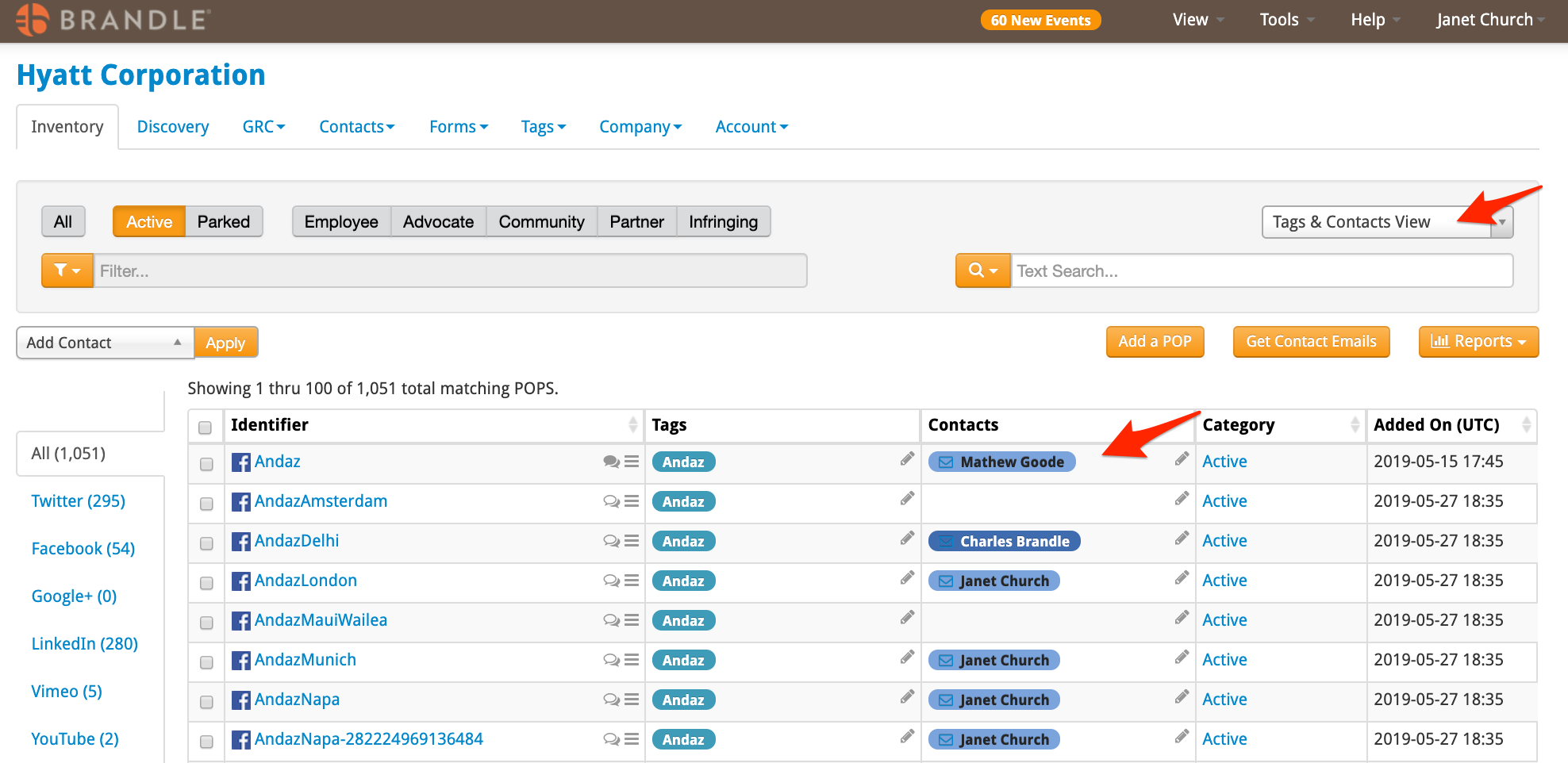Open the Twitter (295) sidebar link
Image resolution: width=1568 pixels, height=763 pixels.
point(79,501)
